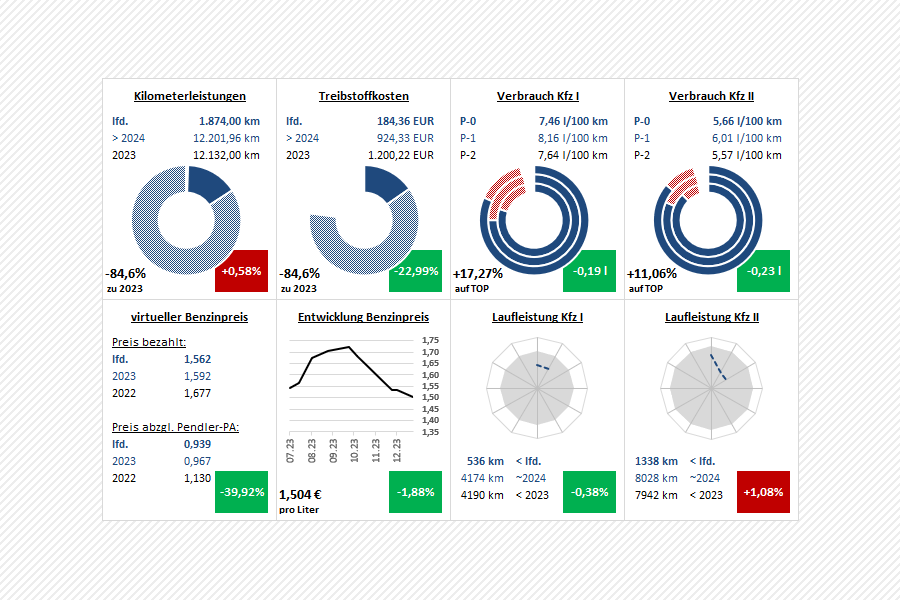This screenshot has width=900, height=600.
Task: Select the 1.874,00 km value
Action: 229,120
